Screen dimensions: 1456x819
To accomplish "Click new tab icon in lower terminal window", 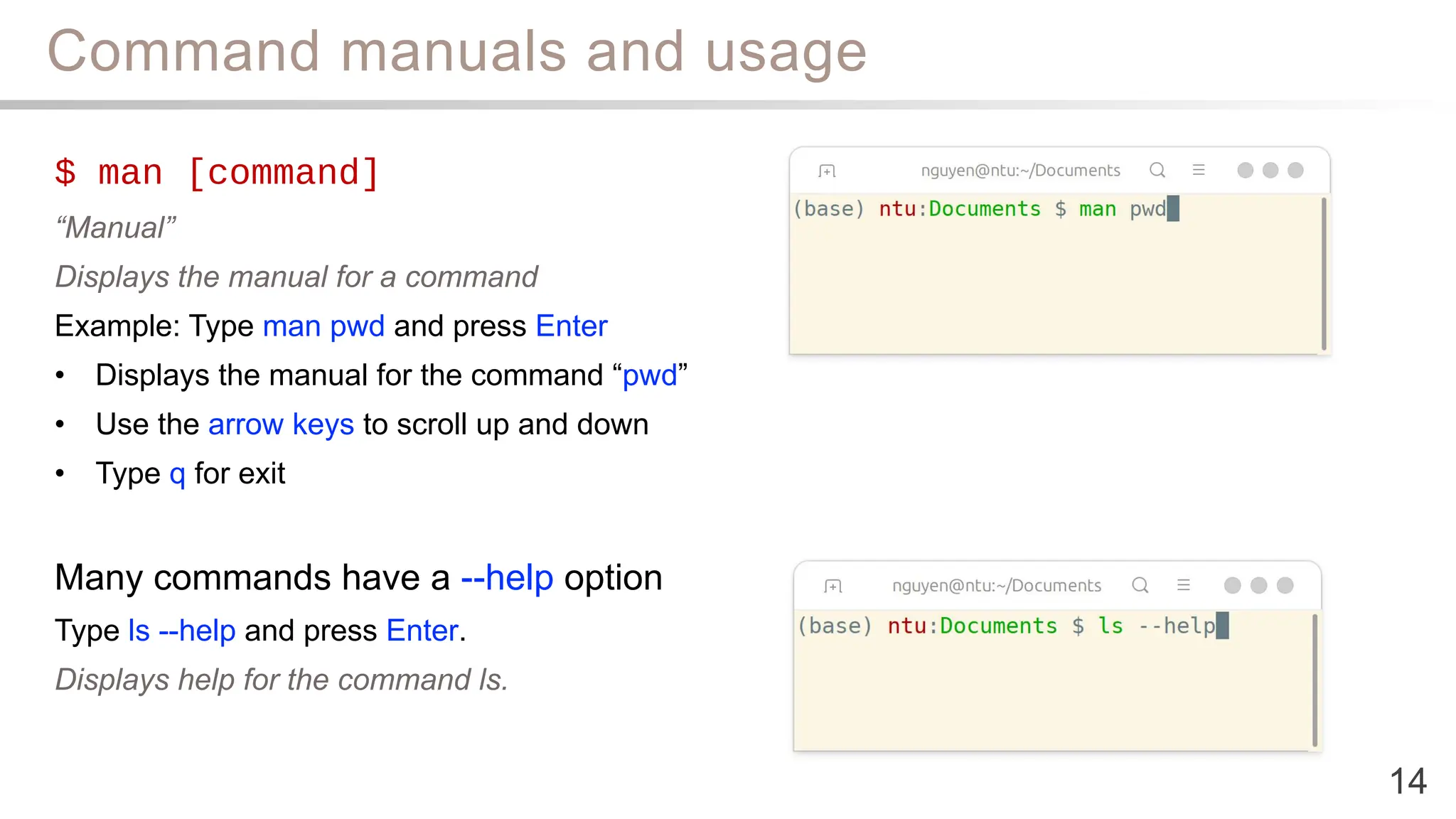I will click(x=833, y=586).
